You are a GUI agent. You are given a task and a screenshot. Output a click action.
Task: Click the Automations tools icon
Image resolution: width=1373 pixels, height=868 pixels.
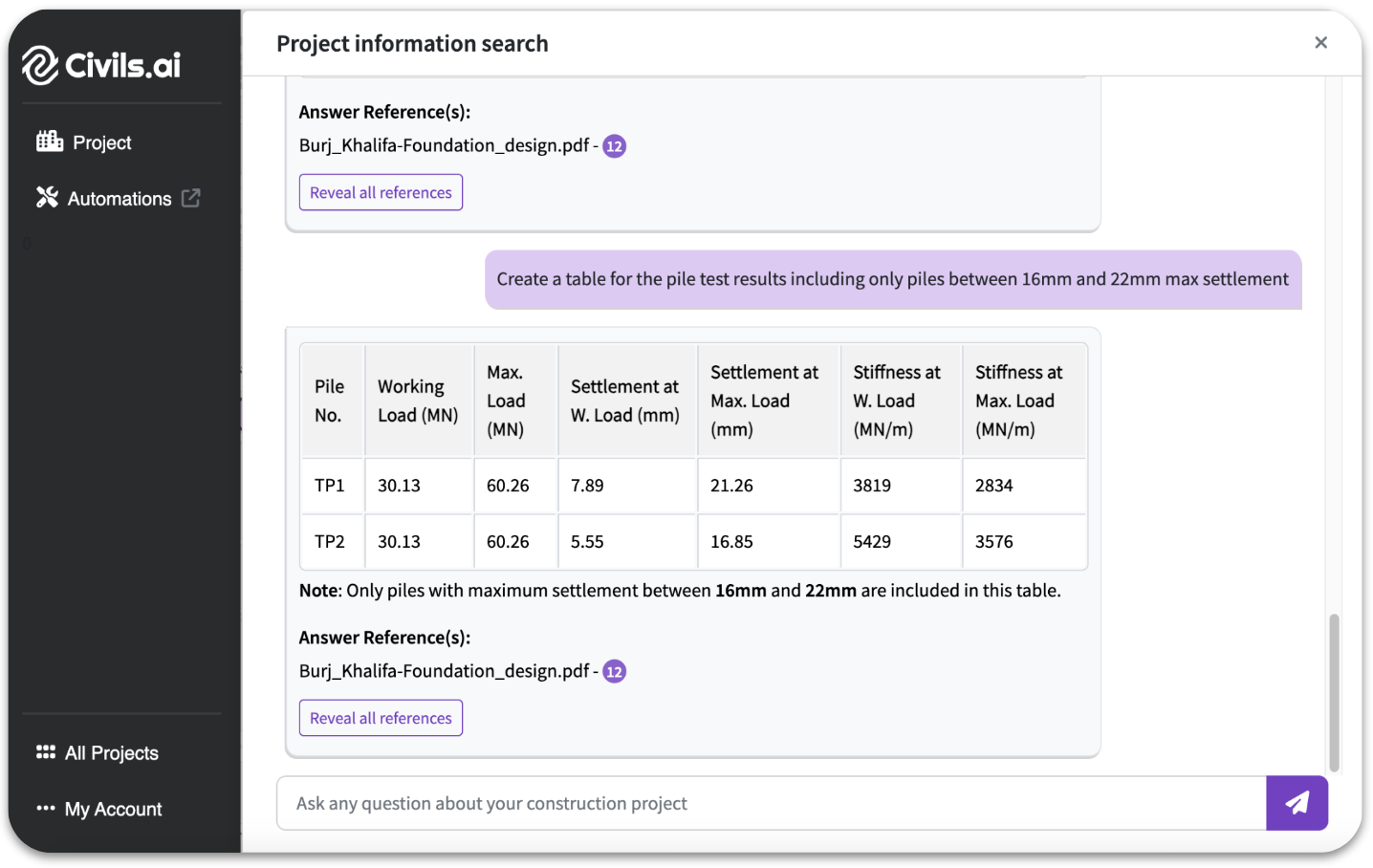[x=47, y=198]
